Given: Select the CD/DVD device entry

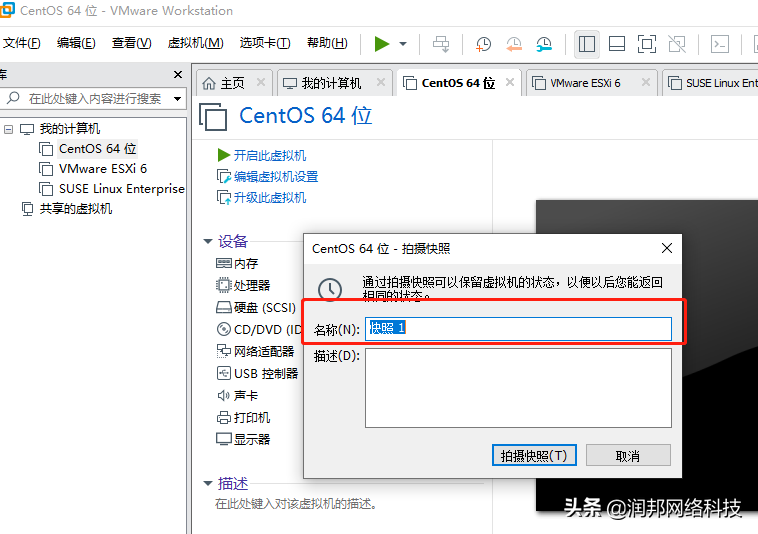Looking at the screenshot, I should 259,330.
